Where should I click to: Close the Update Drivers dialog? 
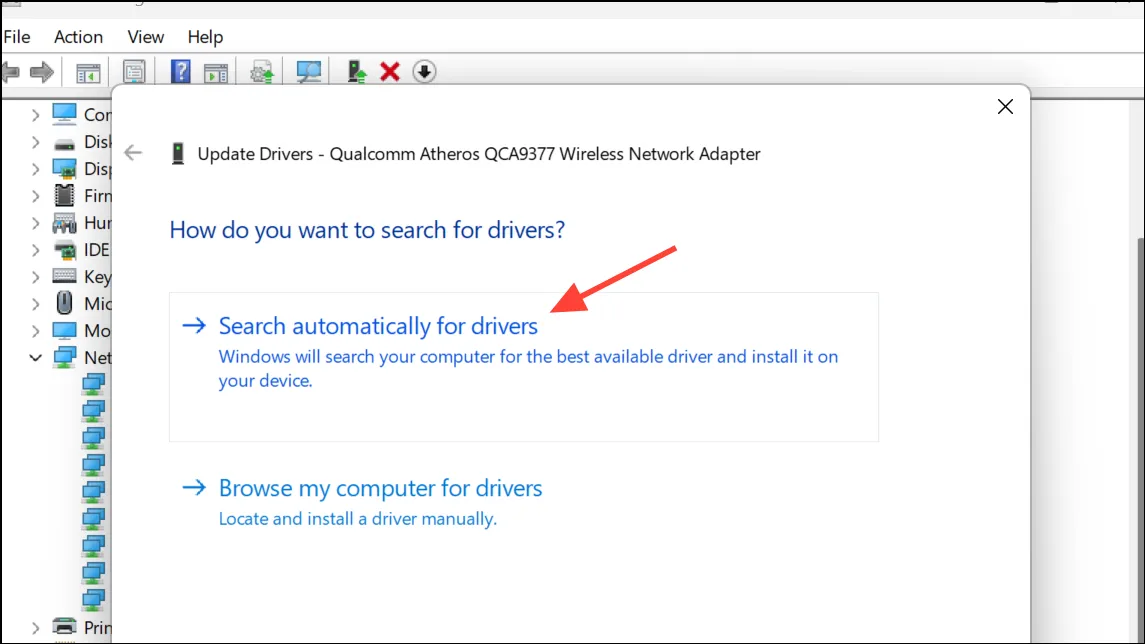[1005, 107]
